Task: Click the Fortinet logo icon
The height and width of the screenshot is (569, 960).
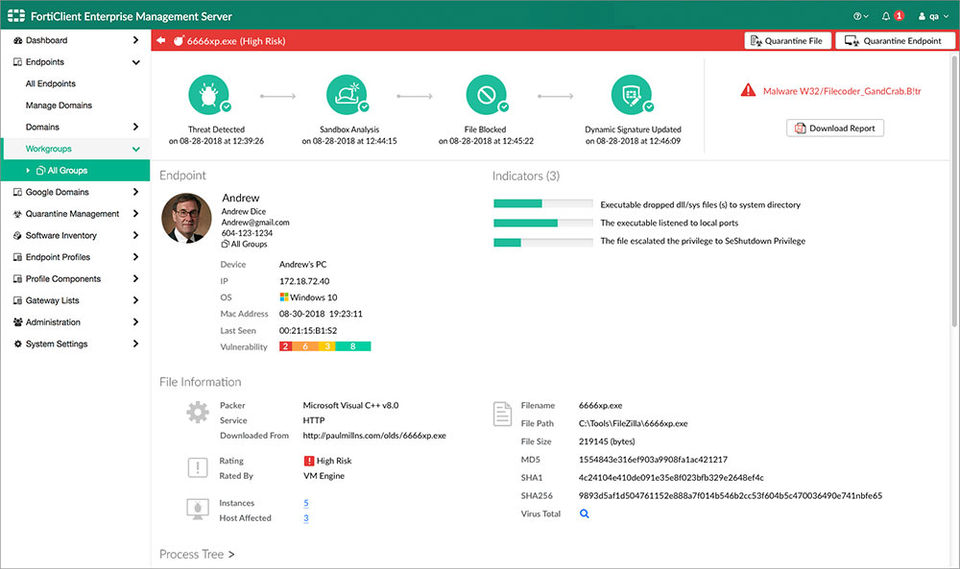Action: tap(16, 15)
